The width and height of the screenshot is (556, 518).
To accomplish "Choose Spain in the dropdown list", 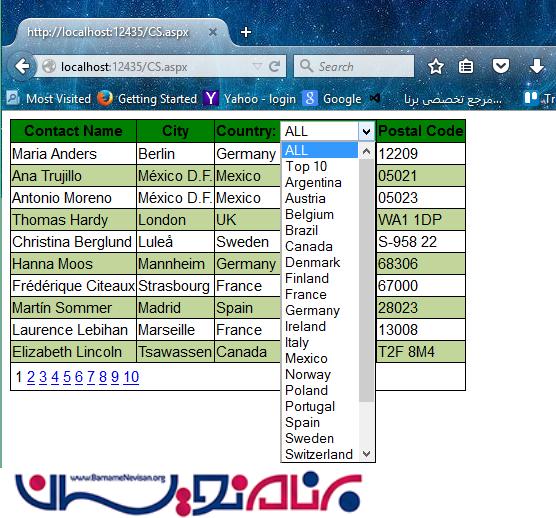I will coord(320,422).
